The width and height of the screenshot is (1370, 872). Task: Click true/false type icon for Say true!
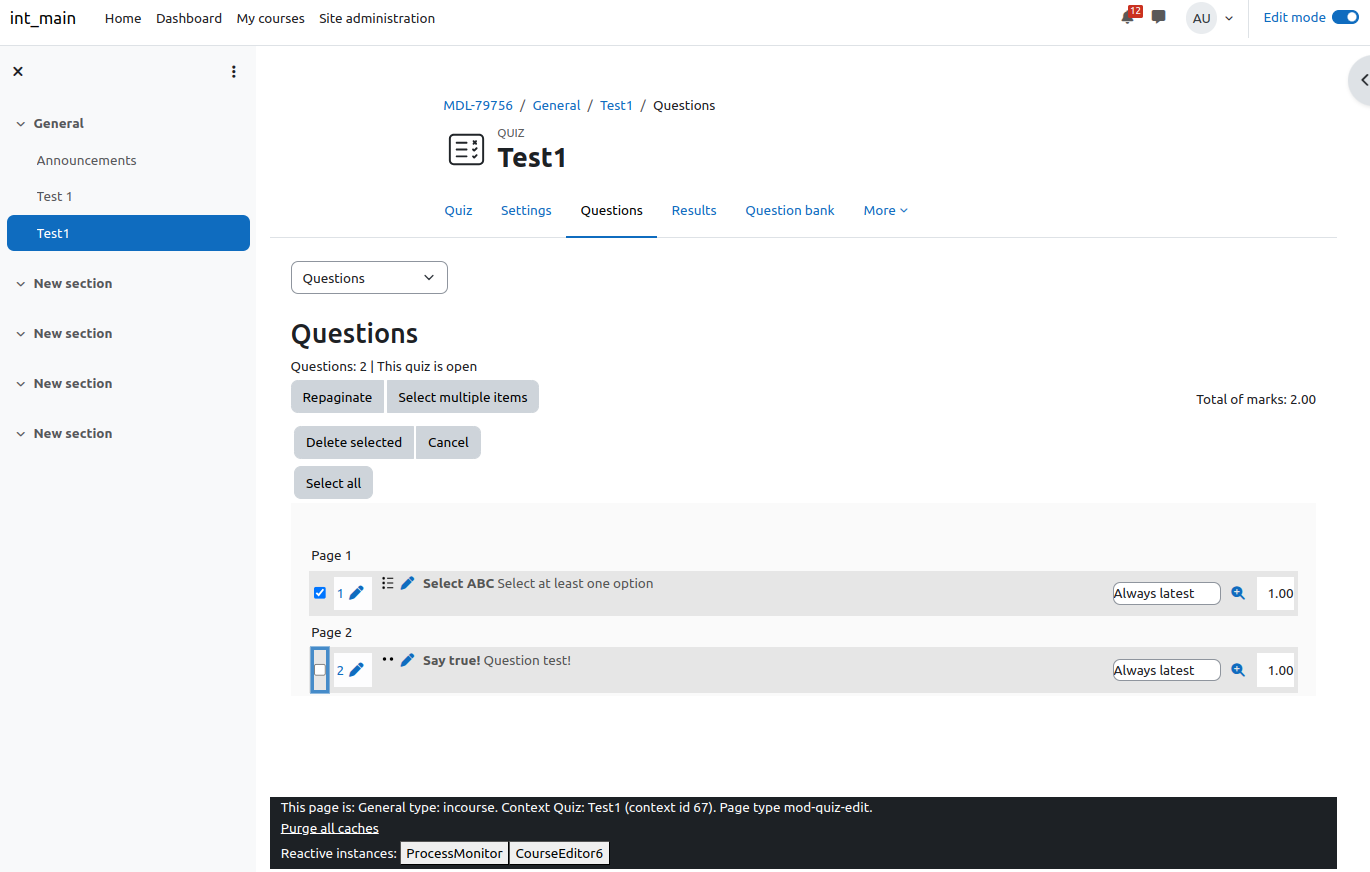(388, 660)
